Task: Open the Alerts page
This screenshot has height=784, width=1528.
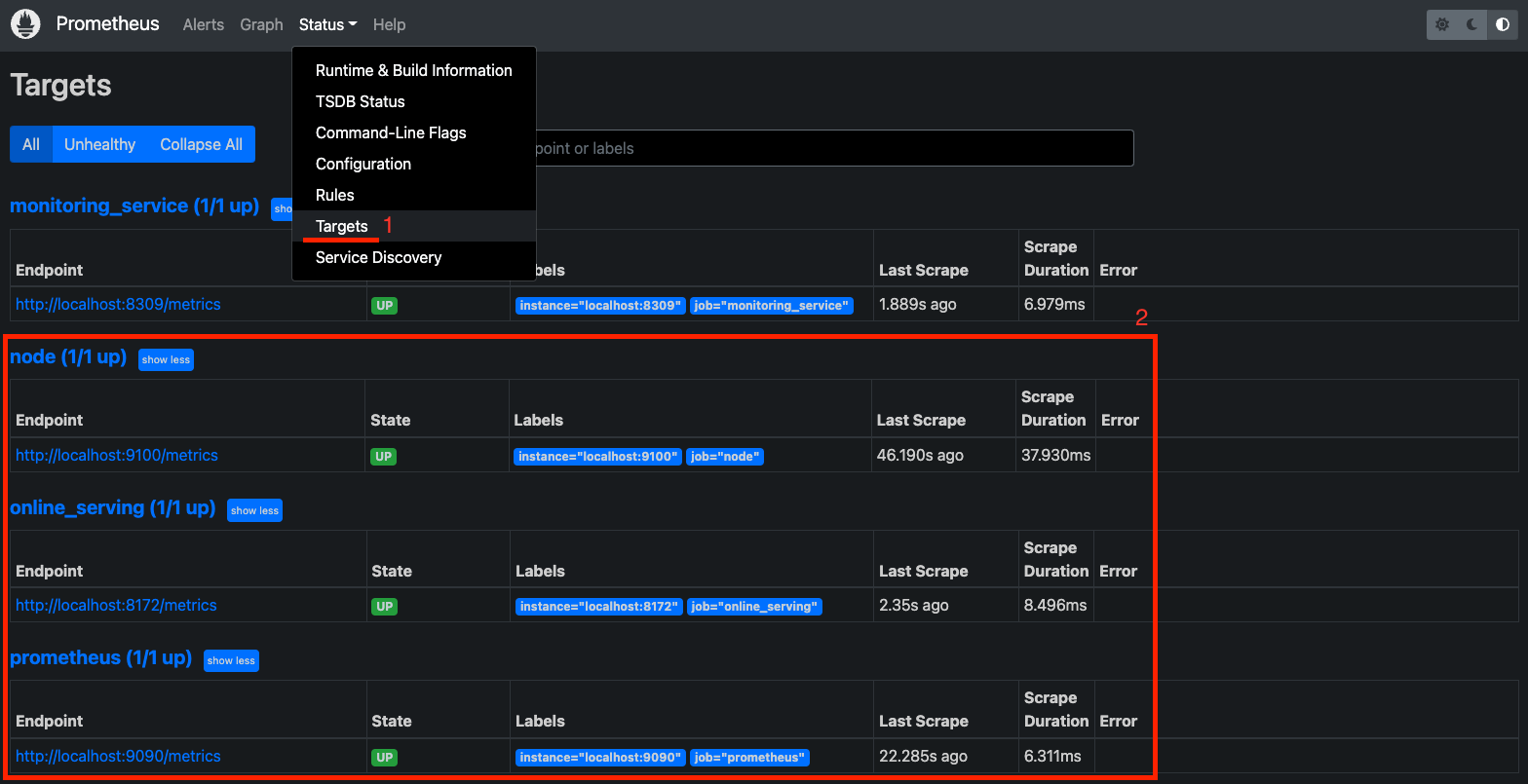Action: [204, 24]
